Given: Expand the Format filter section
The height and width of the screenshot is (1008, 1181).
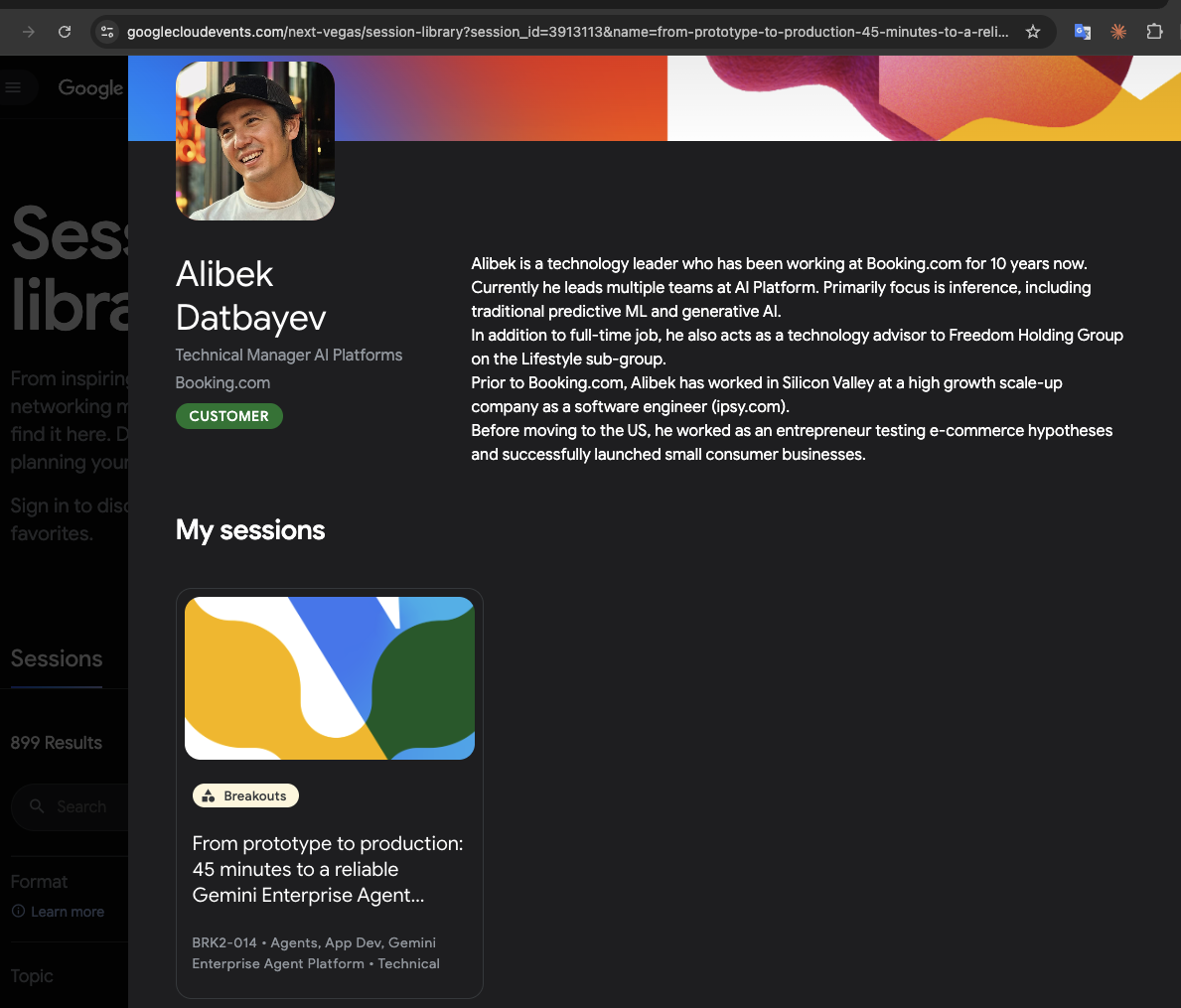Looking at the screenshot, I should [x=39, y=882].
